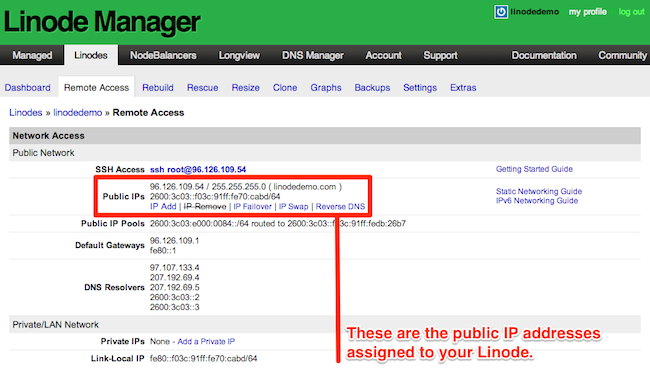Open the Managed navigation tab
Image resolution: width=650 pixels, height=372 pixels.
point(32,55)
